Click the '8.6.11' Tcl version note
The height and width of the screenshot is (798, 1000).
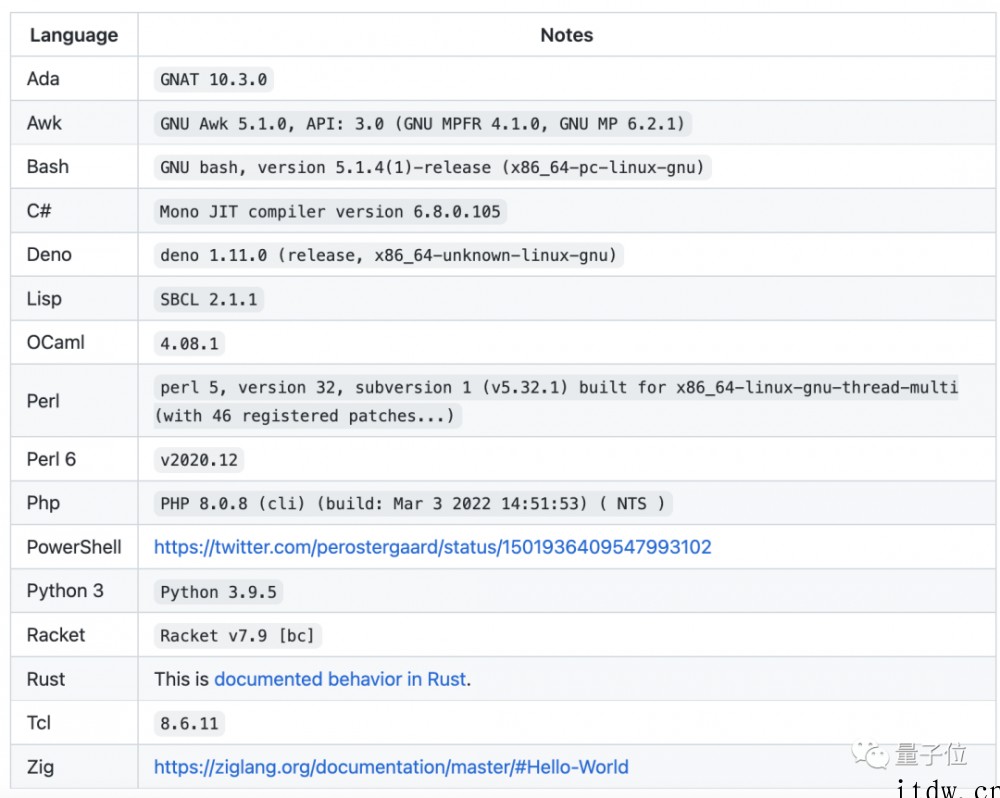[x=189, y=724]
